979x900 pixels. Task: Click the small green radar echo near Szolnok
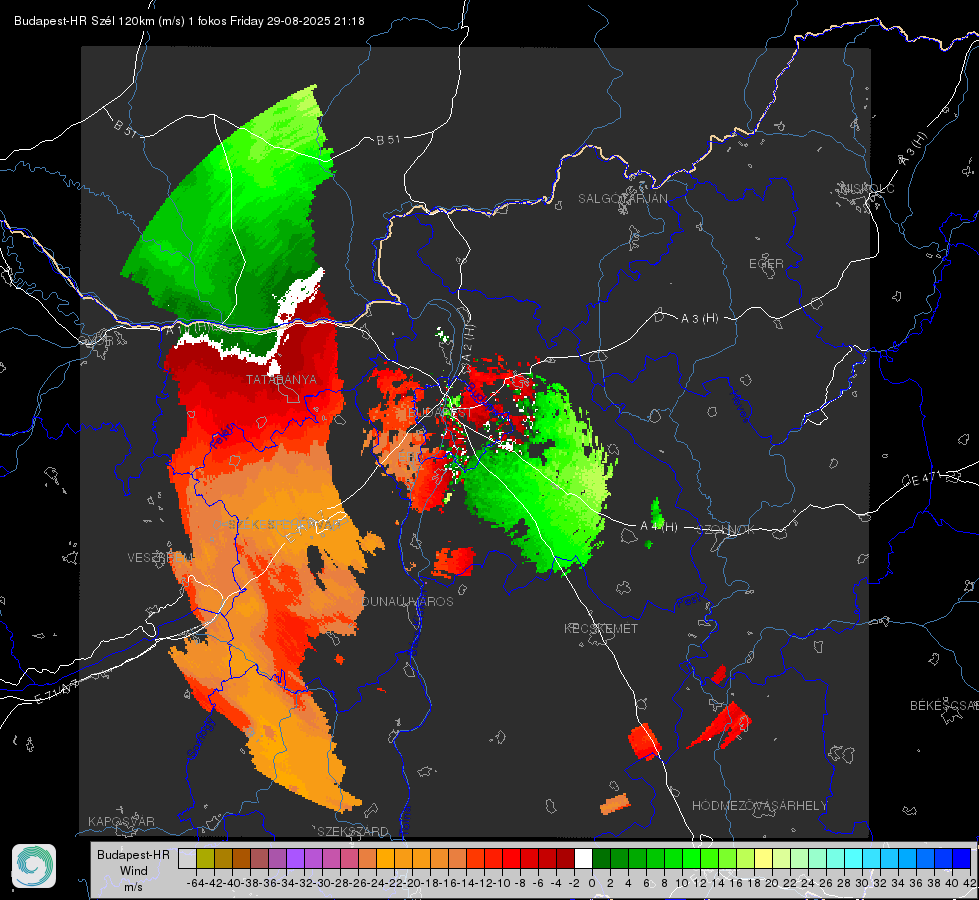(656, 513)
